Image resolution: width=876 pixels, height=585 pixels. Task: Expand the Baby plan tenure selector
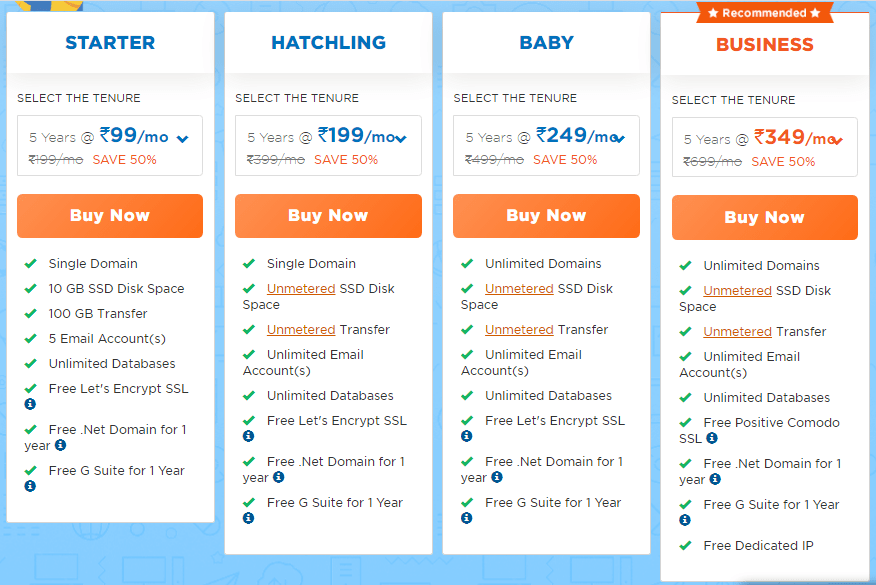[546, 146]
